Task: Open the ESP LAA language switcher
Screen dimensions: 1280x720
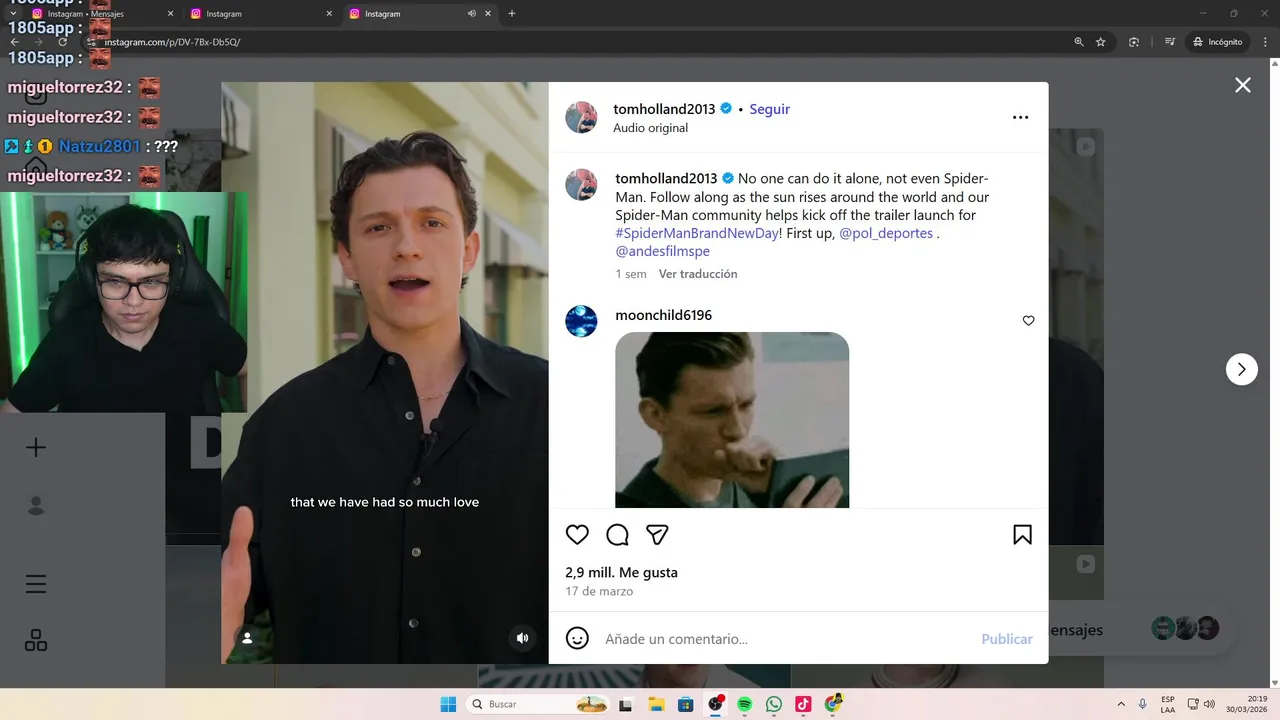Action: 1168,704
